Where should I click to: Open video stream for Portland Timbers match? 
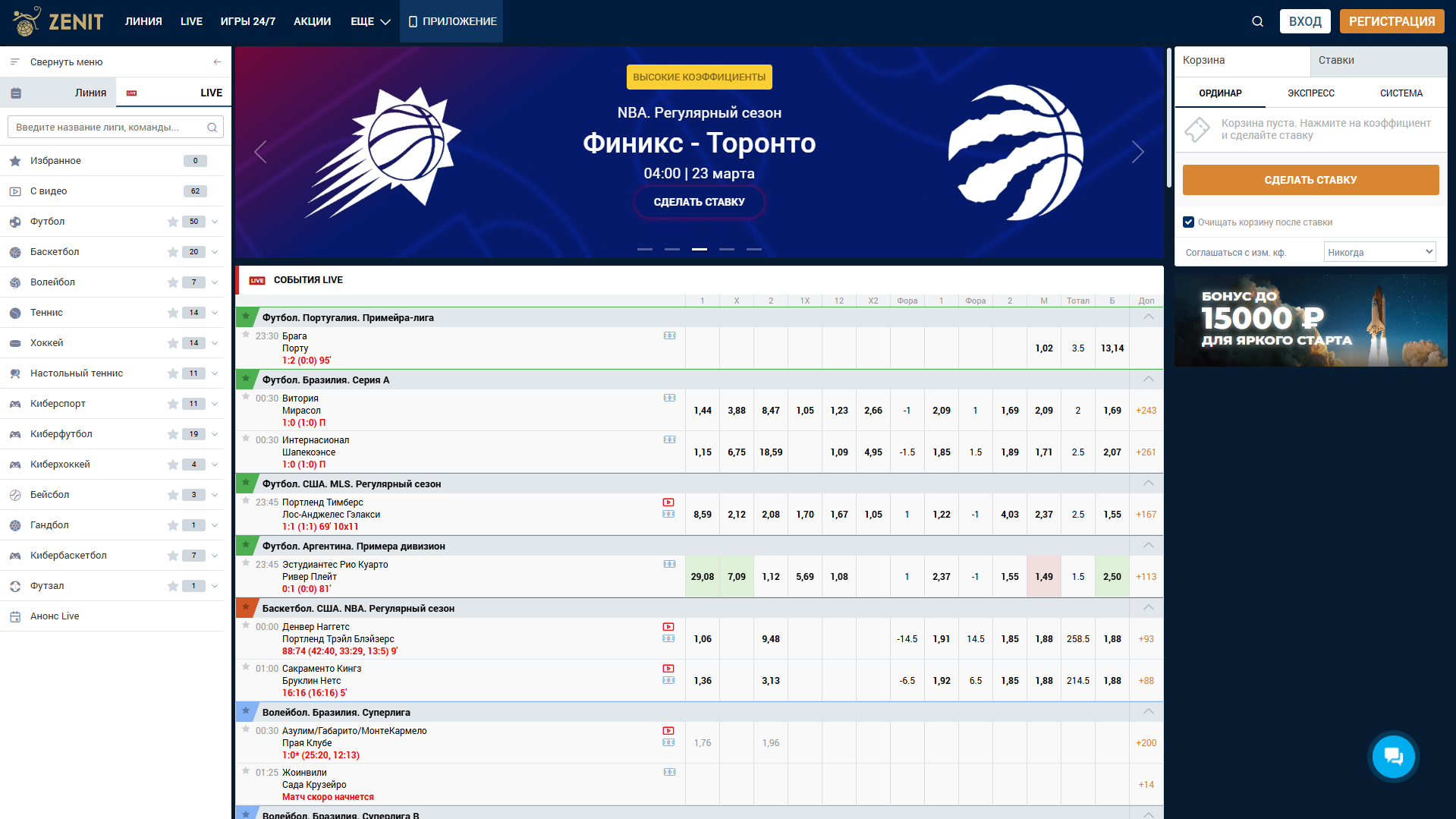pyautogui.click(x=668, y=502)
